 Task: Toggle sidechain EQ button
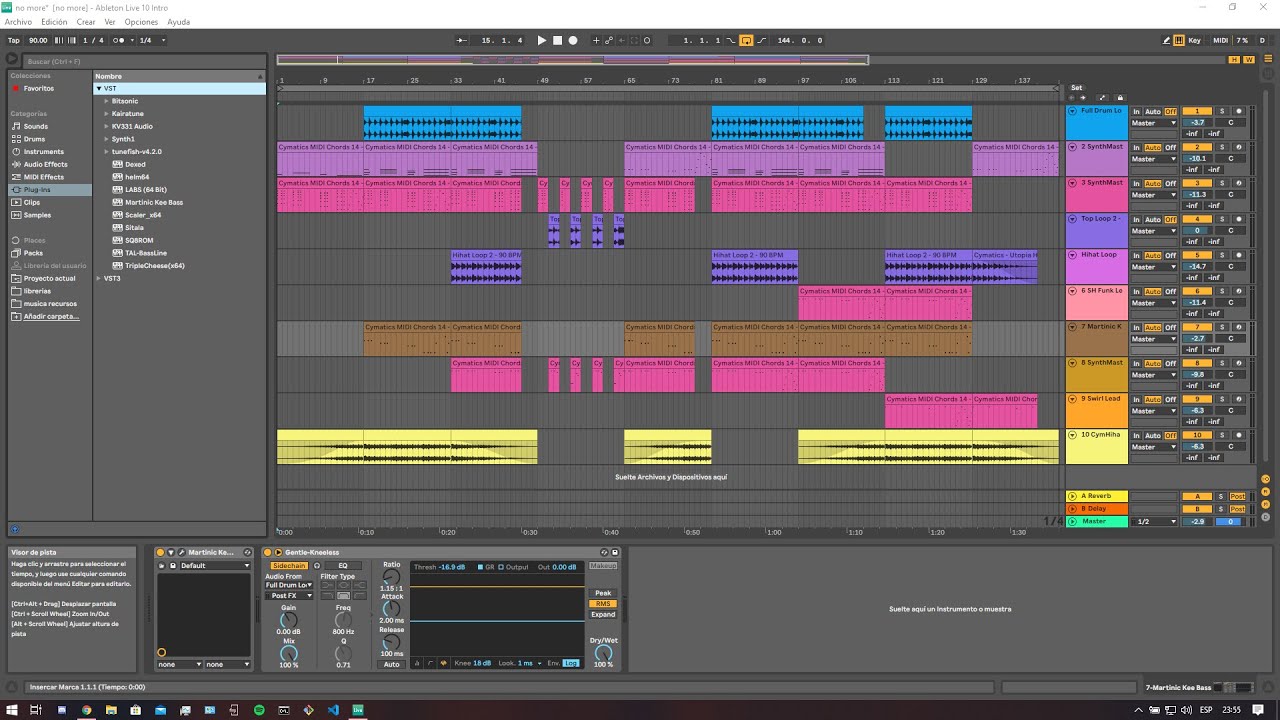342,566
